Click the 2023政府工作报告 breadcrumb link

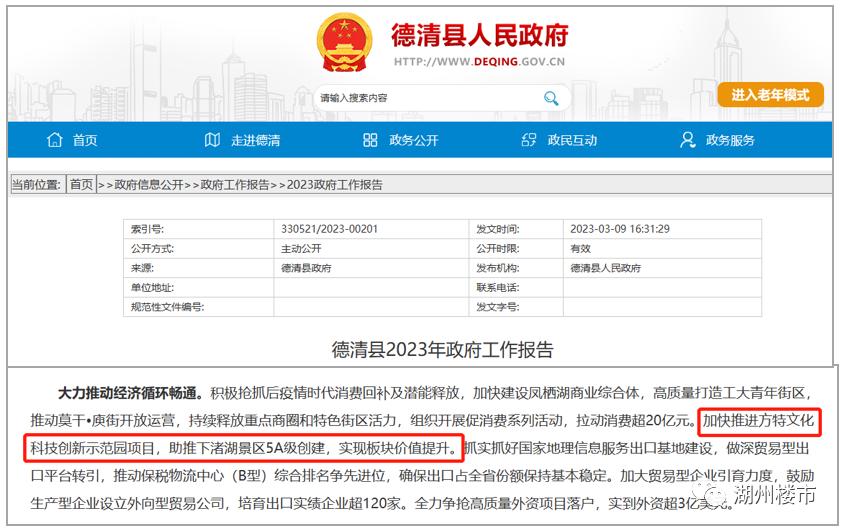(334, 185)
